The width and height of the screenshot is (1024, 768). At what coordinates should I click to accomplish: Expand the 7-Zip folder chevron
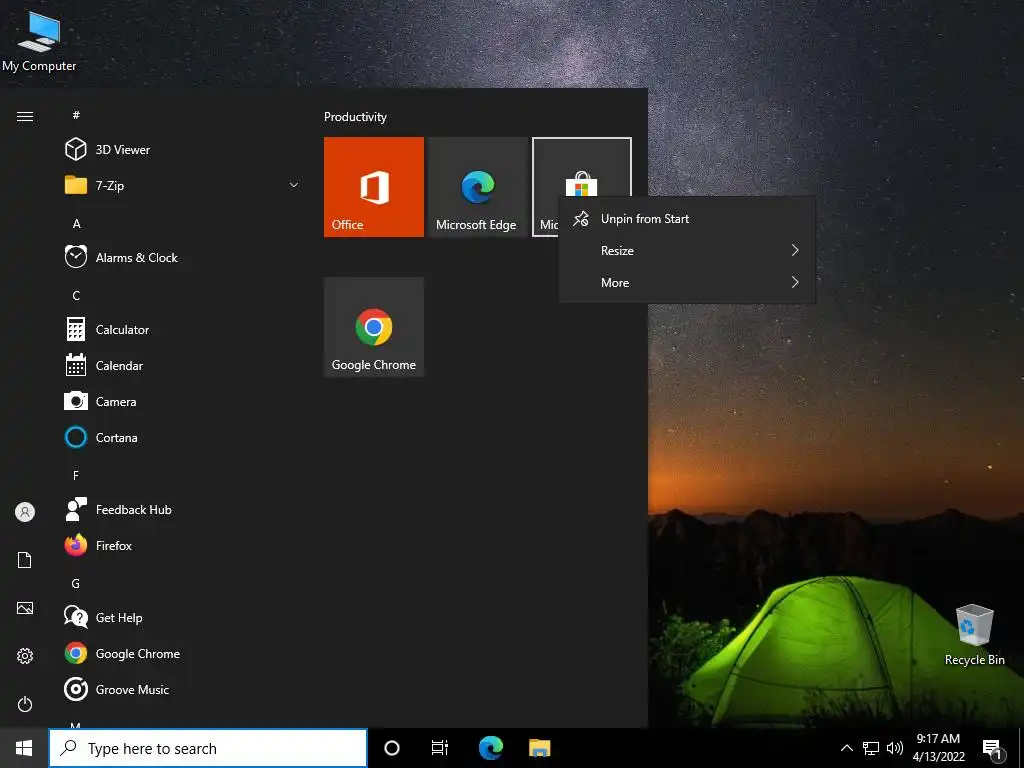(294, 185)
